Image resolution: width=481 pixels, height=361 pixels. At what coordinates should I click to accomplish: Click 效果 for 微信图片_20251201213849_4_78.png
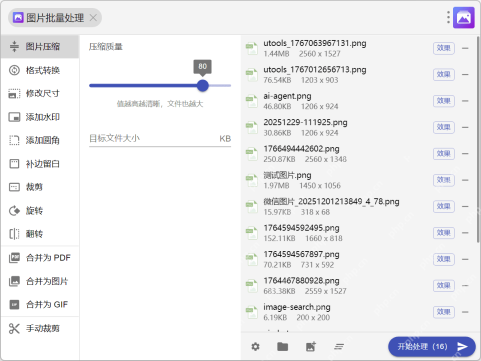click(x=444, y=206)
